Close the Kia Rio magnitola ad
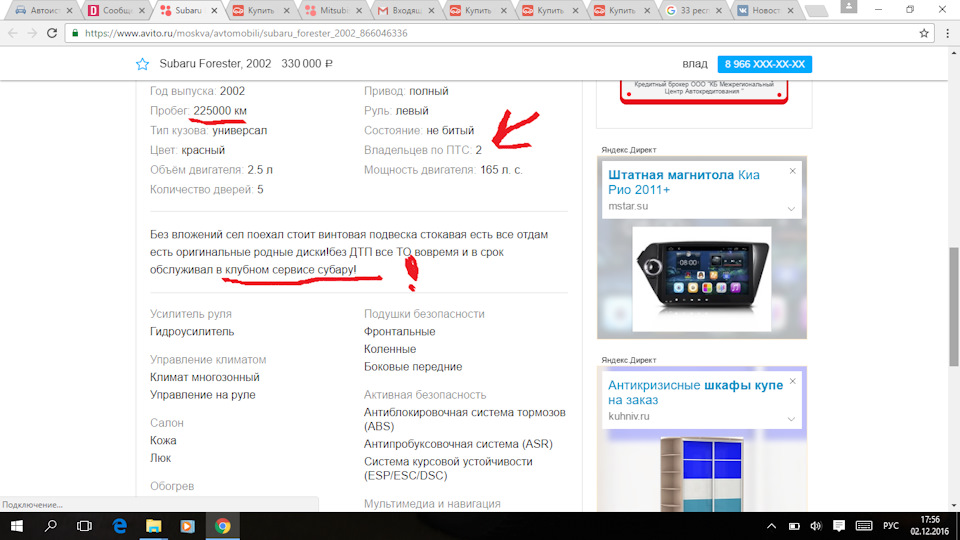The image size is (960, 540). [792, 171]
